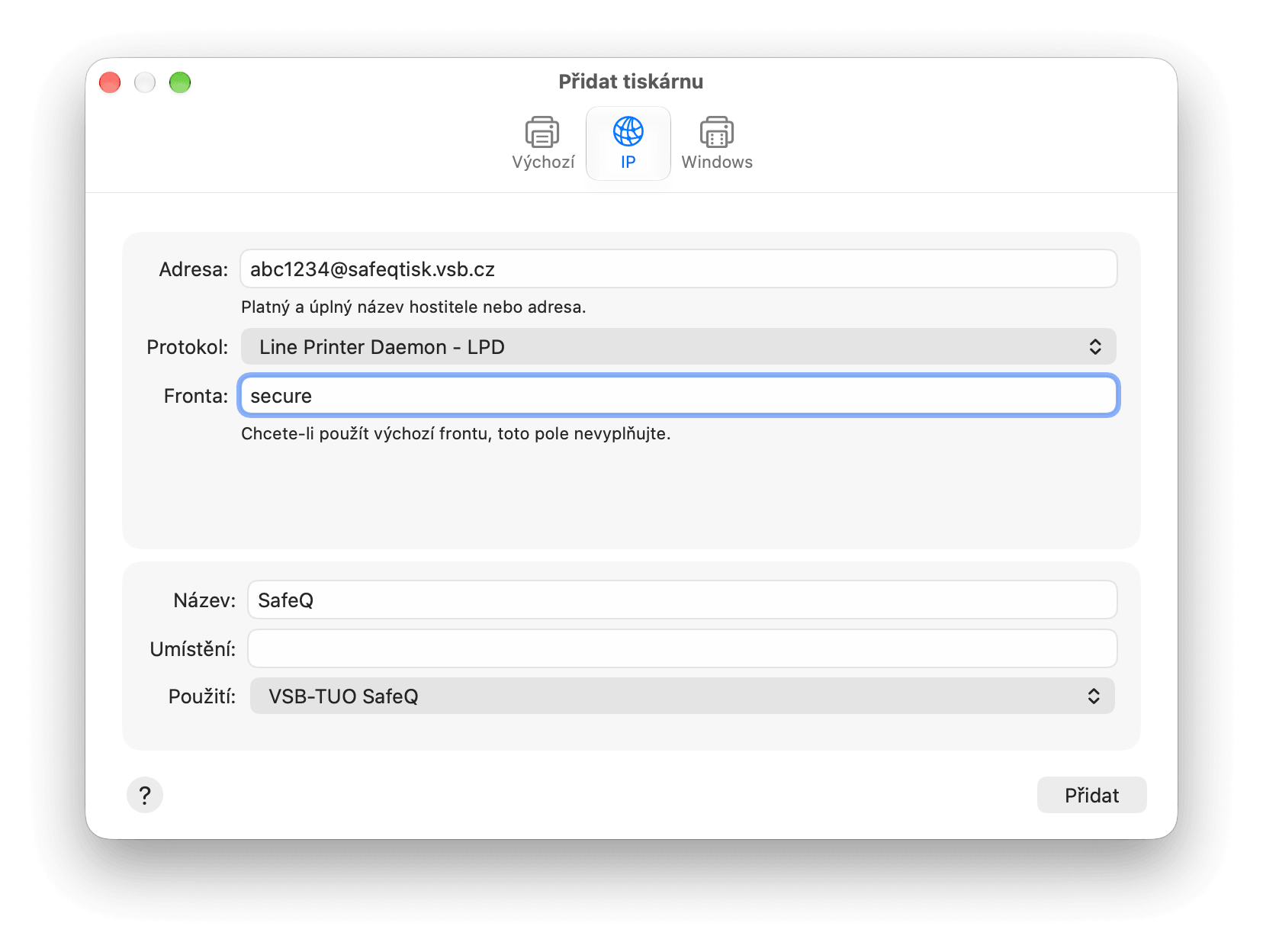Open the Windows printer tab
This screenshot has height=952, width=1263.
tap(717, 143)
